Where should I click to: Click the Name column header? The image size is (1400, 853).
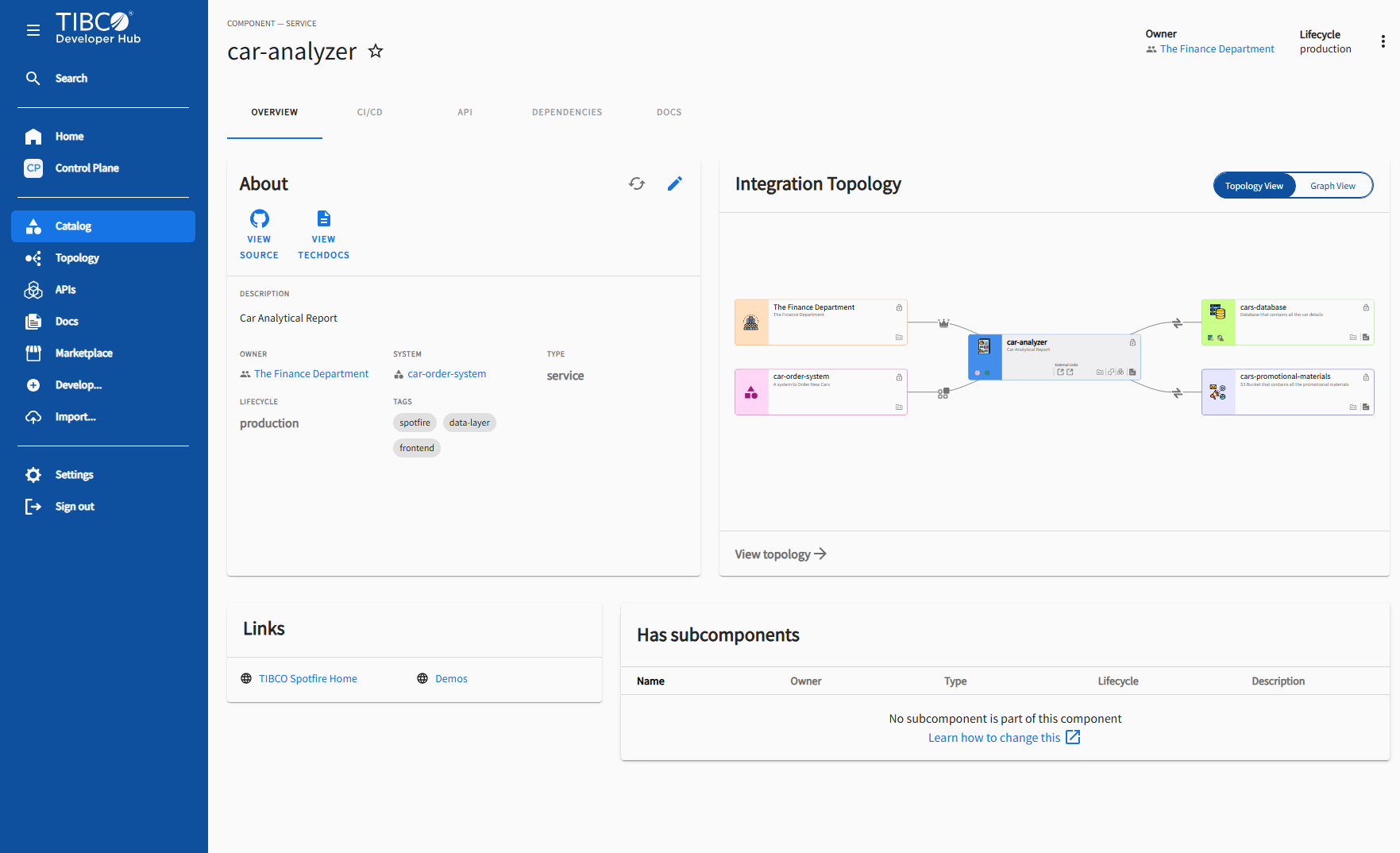pos(650,681)
